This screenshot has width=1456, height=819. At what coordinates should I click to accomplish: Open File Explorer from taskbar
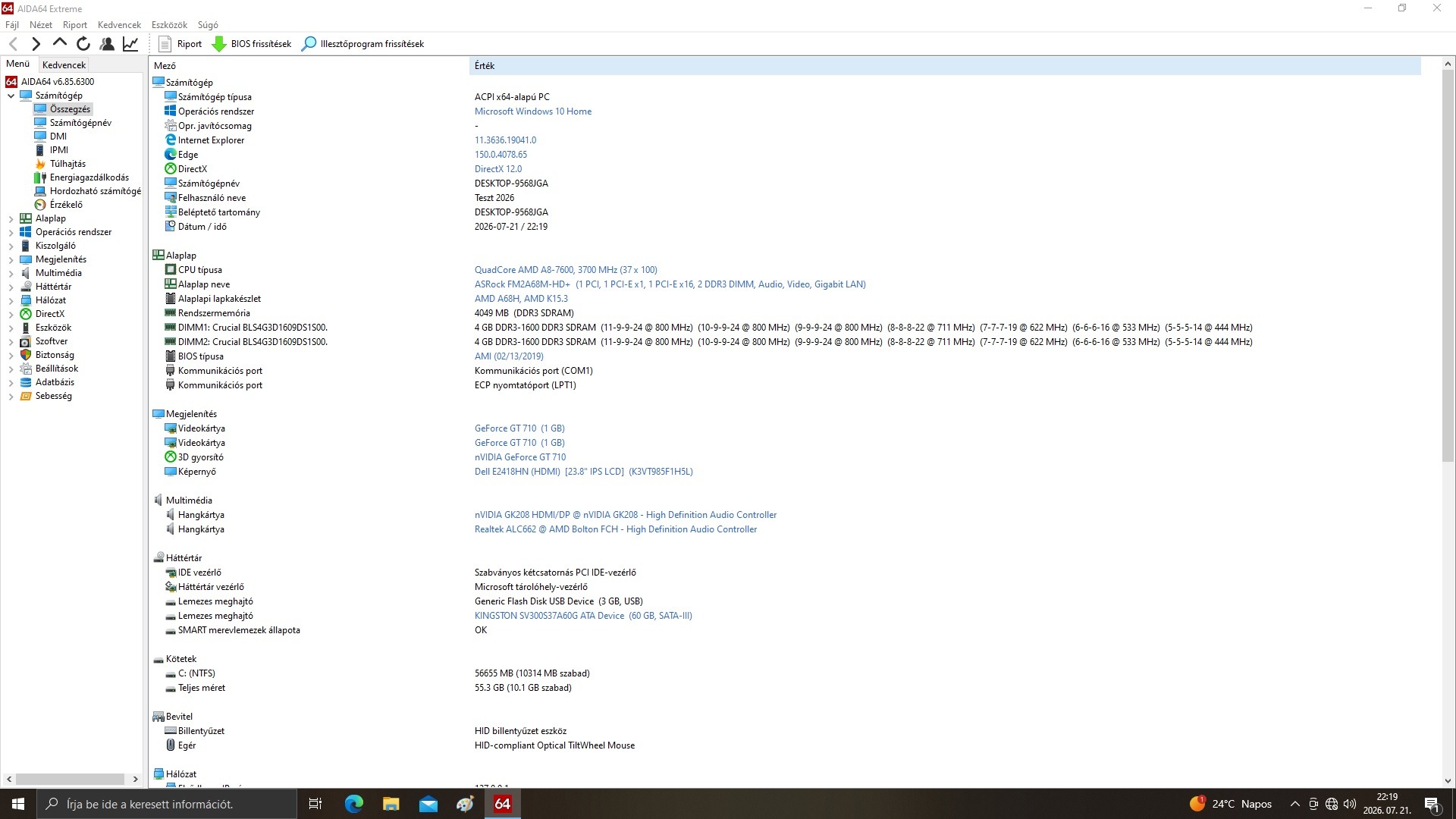coord(391,804)
